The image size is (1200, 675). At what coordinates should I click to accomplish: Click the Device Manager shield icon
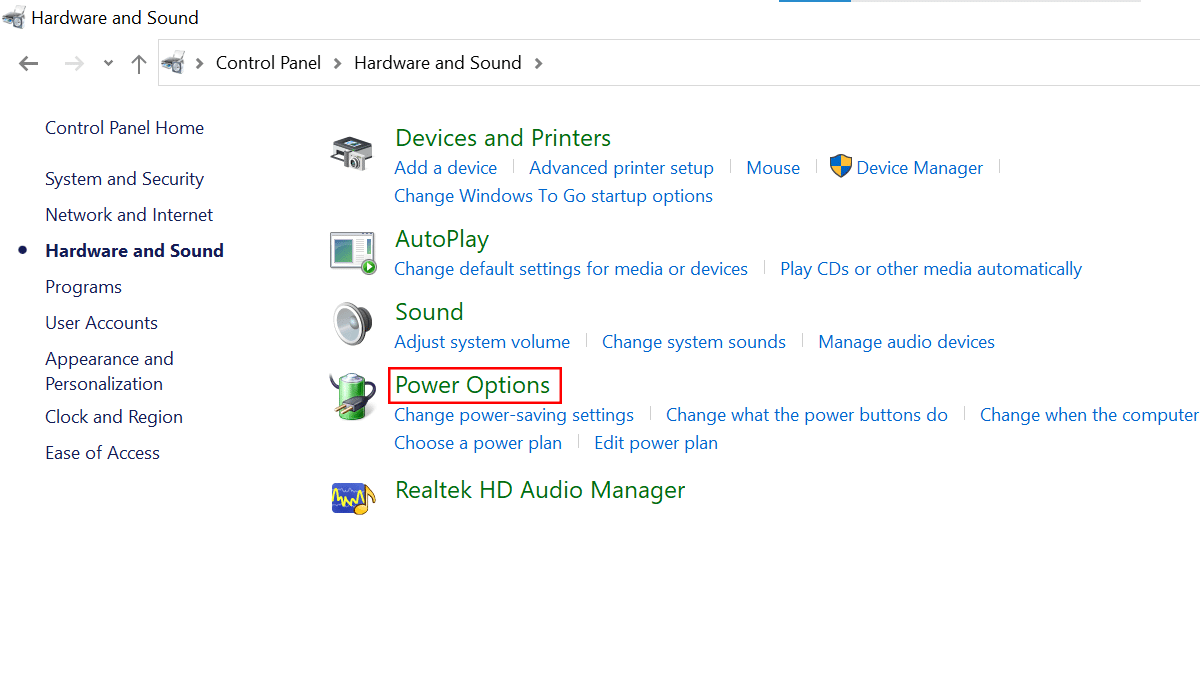coord(841,167)
